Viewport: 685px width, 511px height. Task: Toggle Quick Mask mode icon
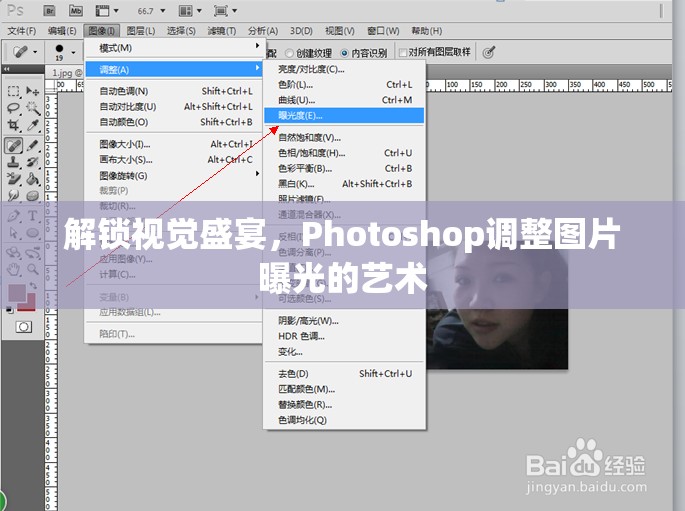click(x=24, y=327)
